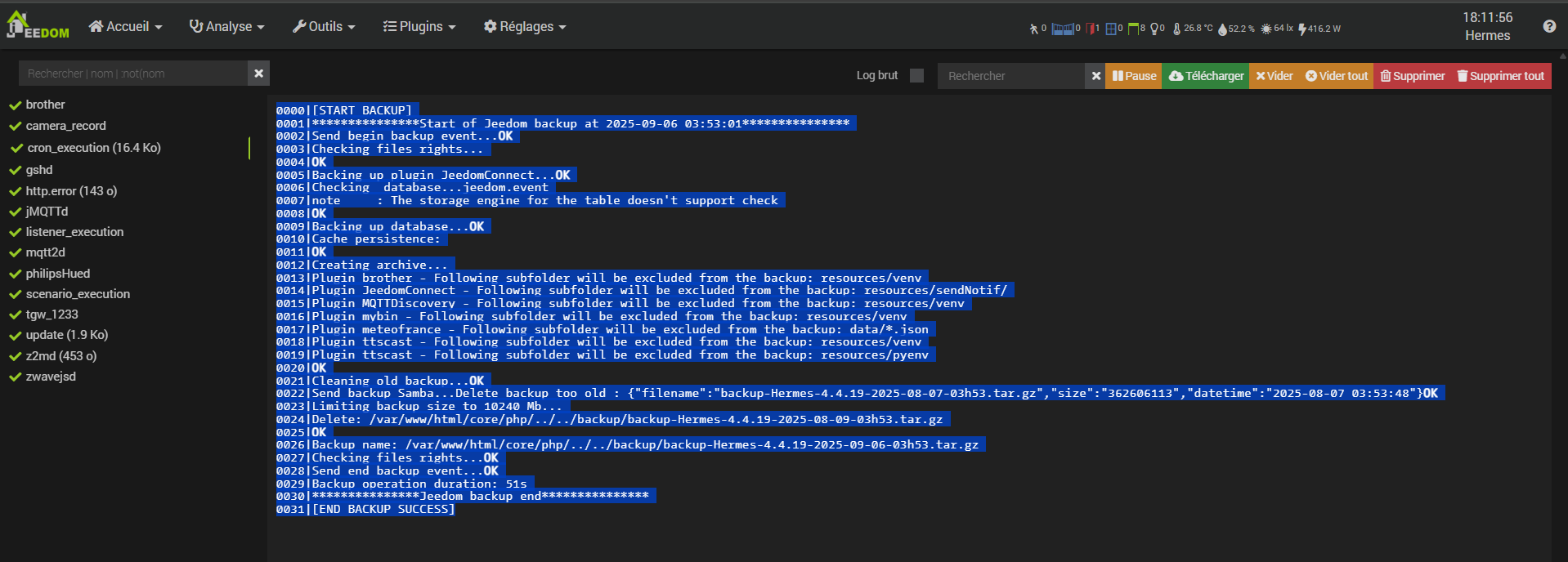This screenshot has height=562, width=1568.
Task: Open the Plugins menu
Action: pos(419,27)
